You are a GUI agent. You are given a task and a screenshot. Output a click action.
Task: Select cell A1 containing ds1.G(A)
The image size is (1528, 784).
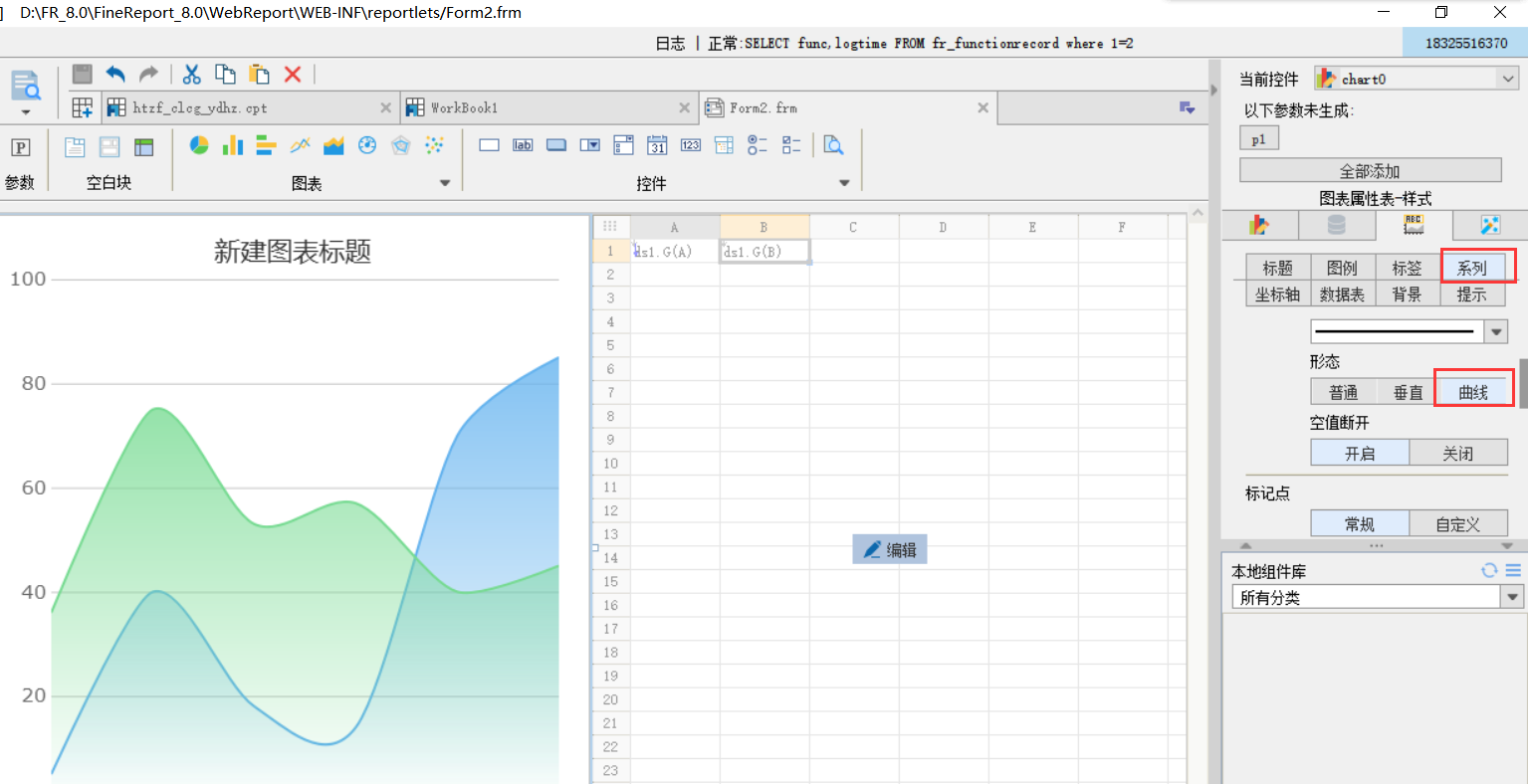coord(675,251)
